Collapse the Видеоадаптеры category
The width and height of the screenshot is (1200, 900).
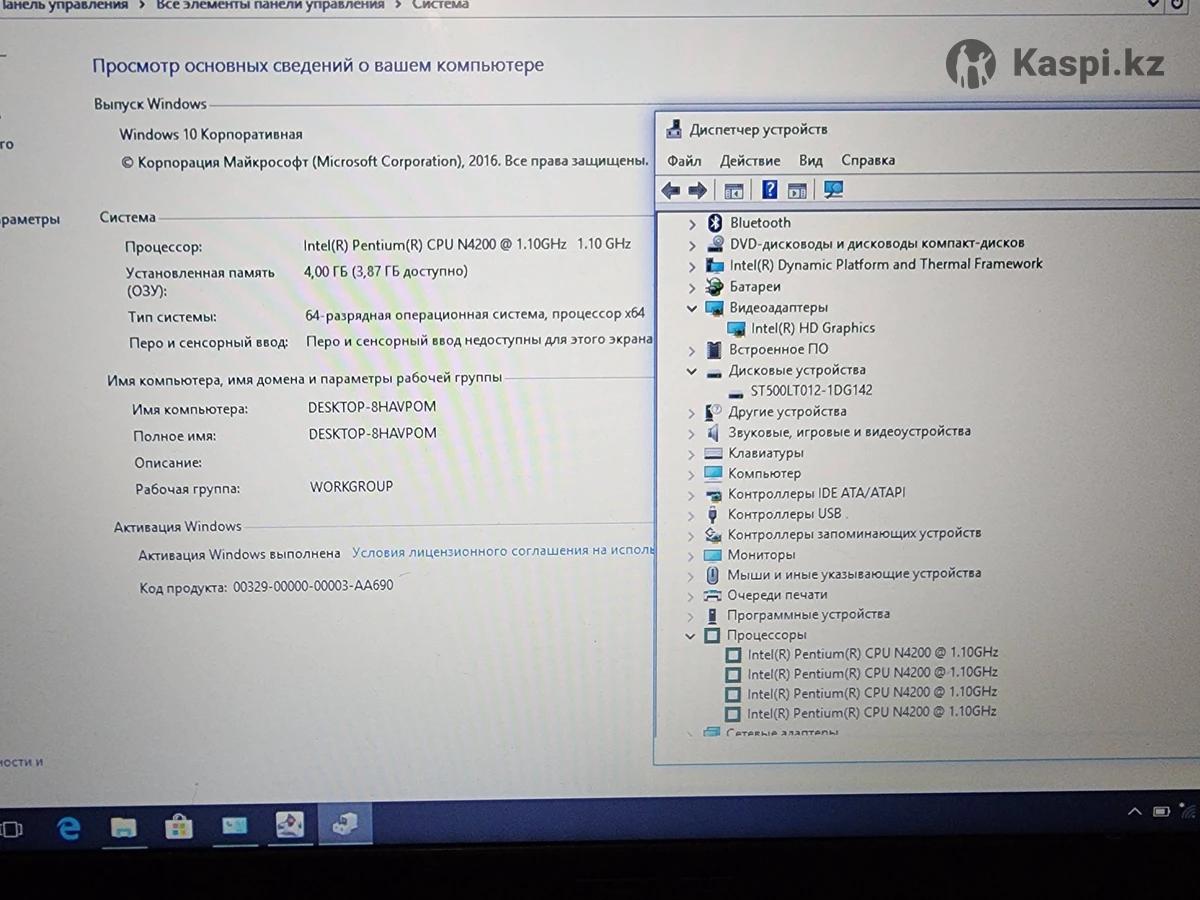pos(692,308)
